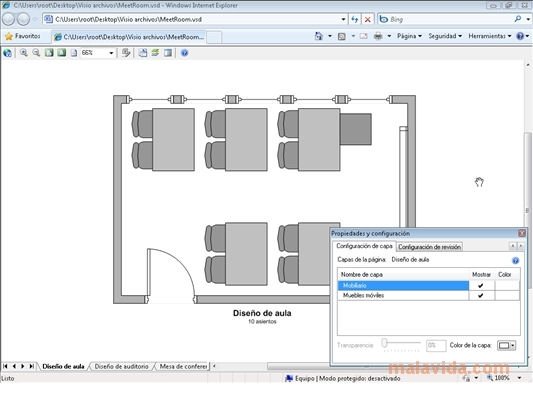Go to first page tab arrow
This screenshot has width=533, height=399.
[x=5, y=366]
